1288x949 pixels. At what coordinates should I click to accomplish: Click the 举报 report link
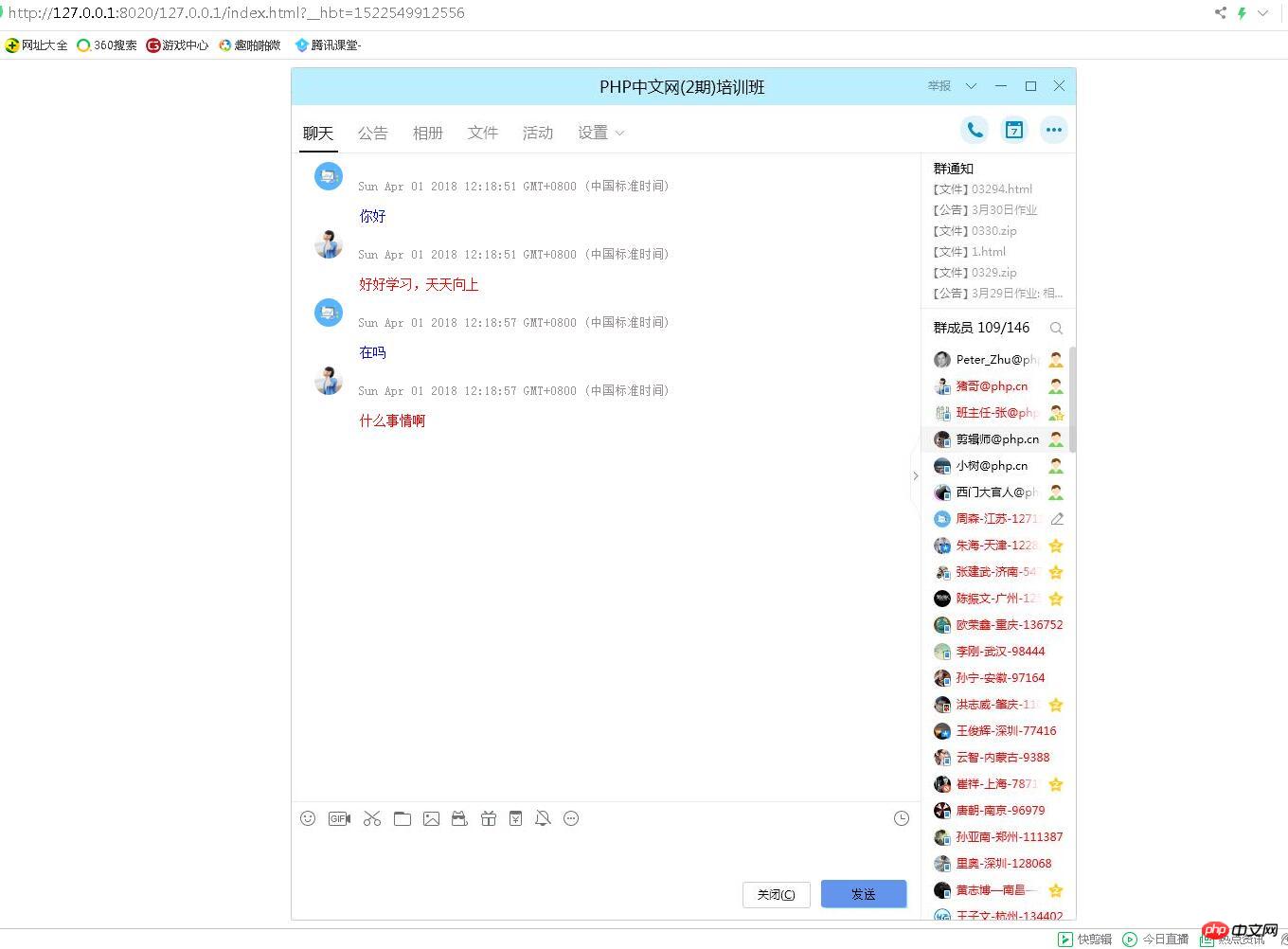pyautogui.click(x=939, y=86)
